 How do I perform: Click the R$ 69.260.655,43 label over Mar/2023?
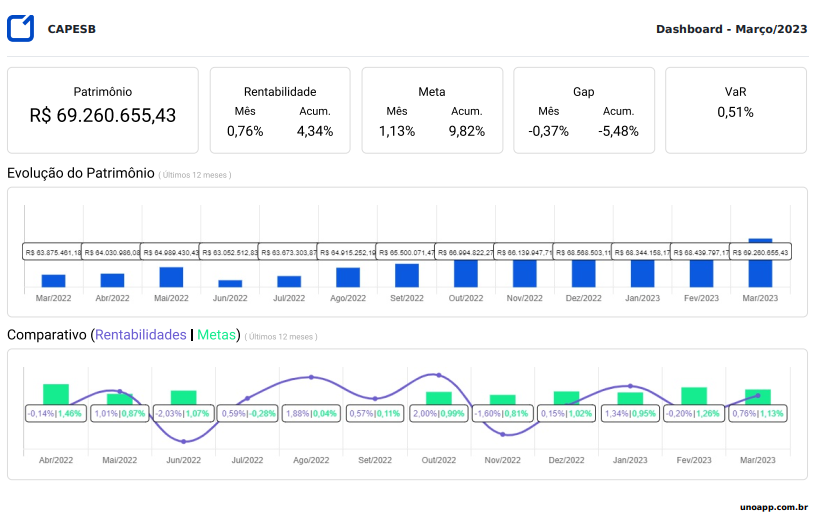(x=760, y=253)
